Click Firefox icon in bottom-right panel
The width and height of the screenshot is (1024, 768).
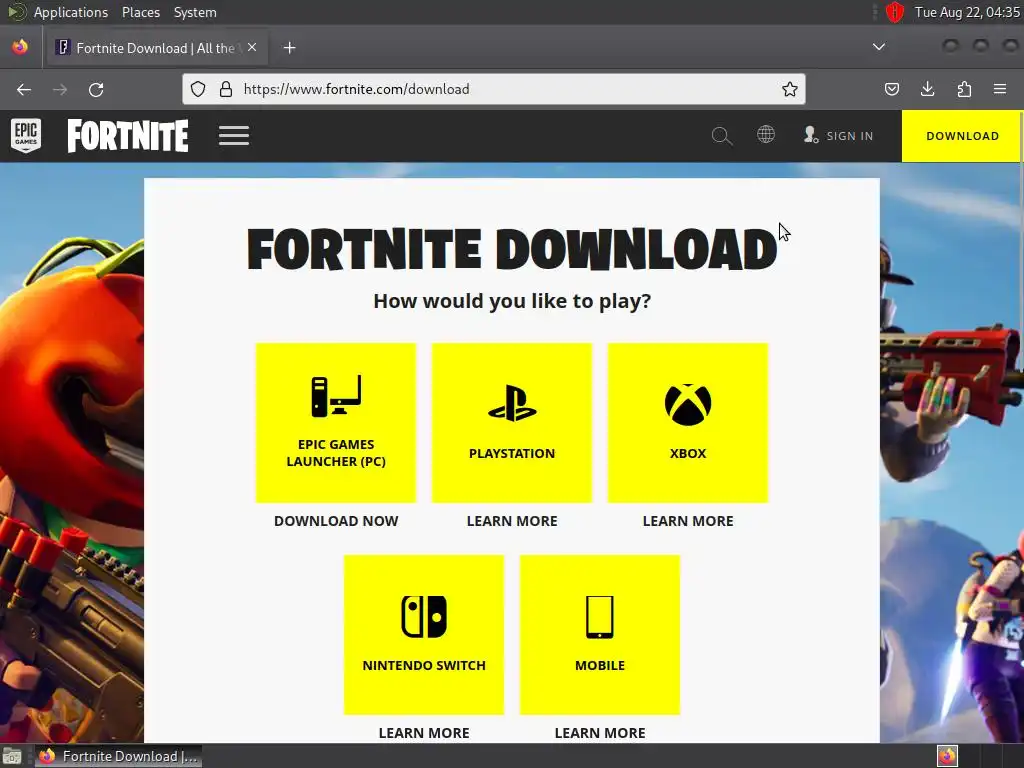pos(947,756)
